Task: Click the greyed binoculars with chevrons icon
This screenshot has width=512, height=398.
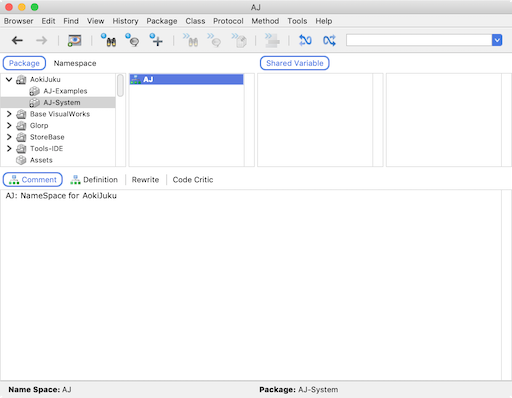Action: coord(190,40)
